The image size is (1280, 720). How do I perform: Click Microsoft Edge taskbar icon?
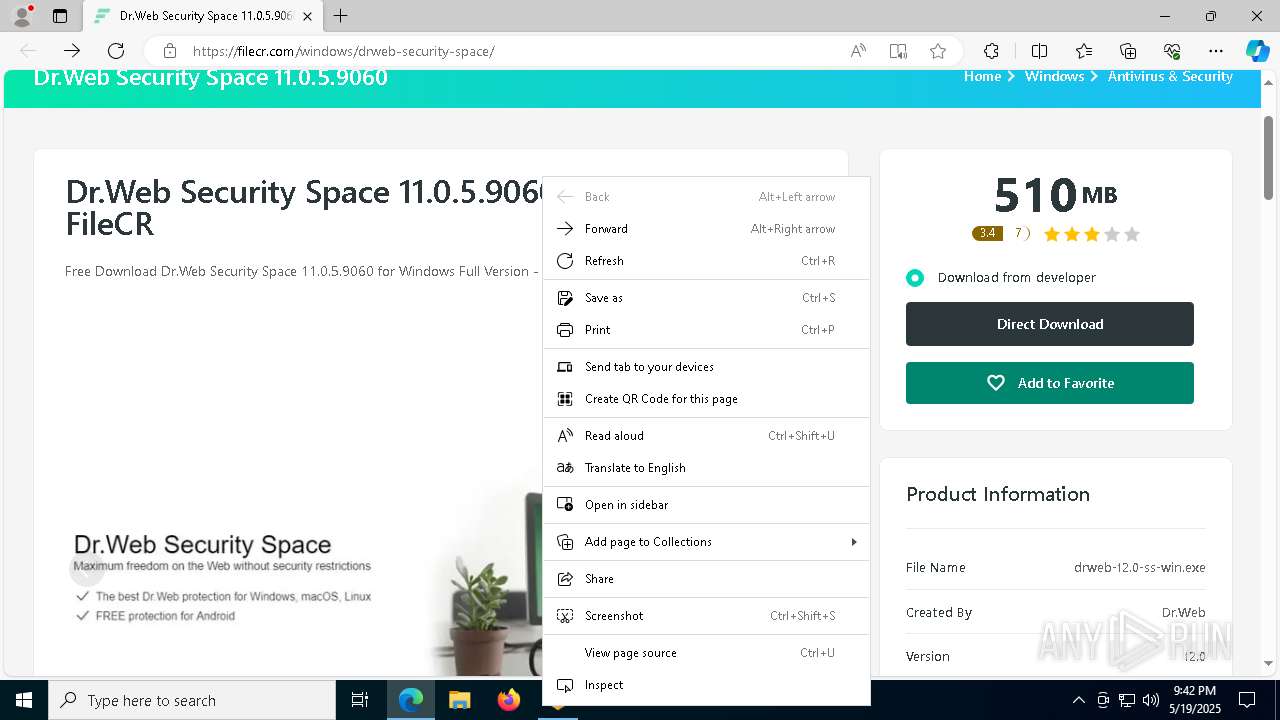click(411, 700)
